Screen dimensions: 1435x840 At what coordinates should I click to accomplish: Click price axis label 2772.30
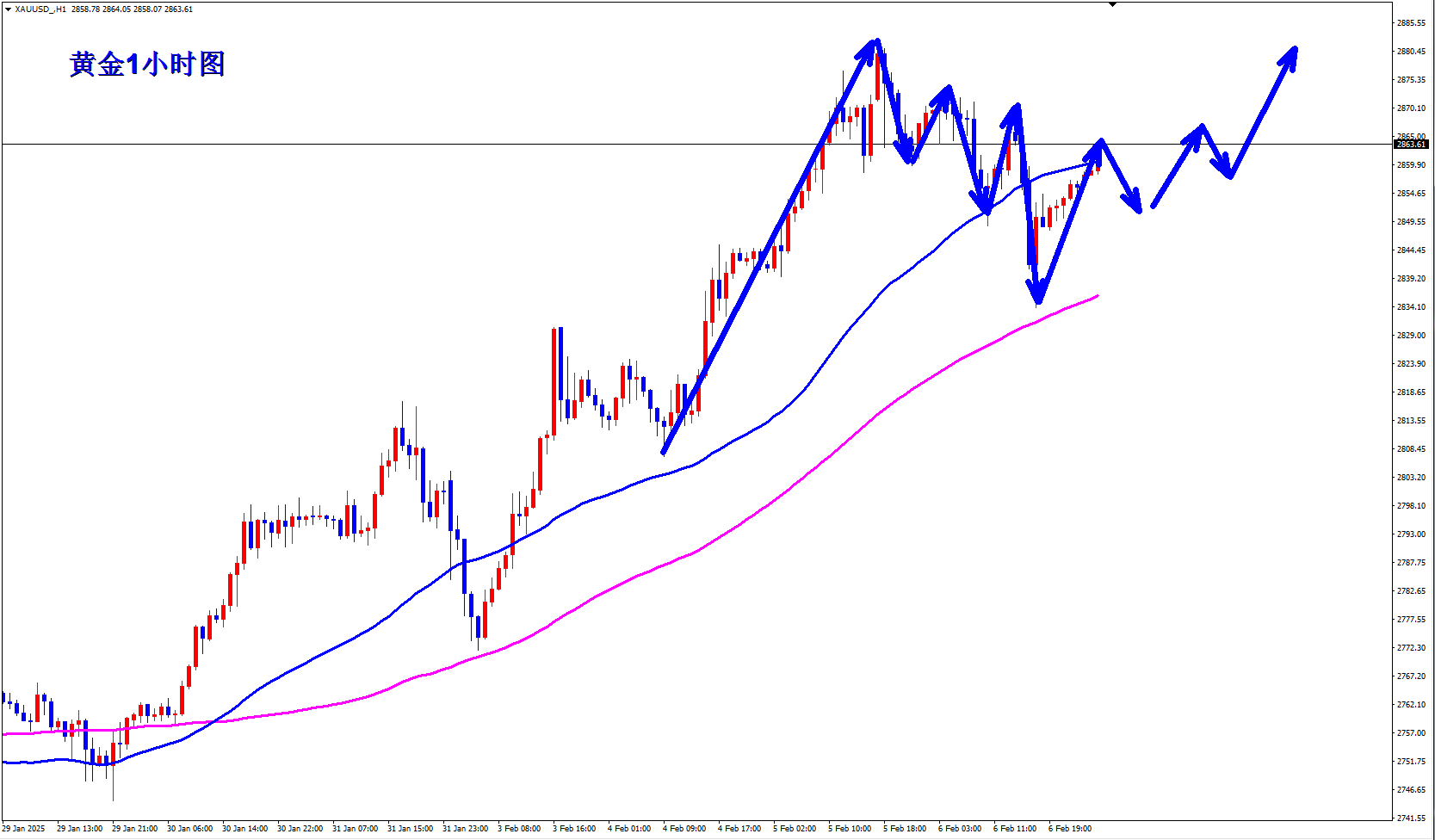click(x=1411, y=648)
